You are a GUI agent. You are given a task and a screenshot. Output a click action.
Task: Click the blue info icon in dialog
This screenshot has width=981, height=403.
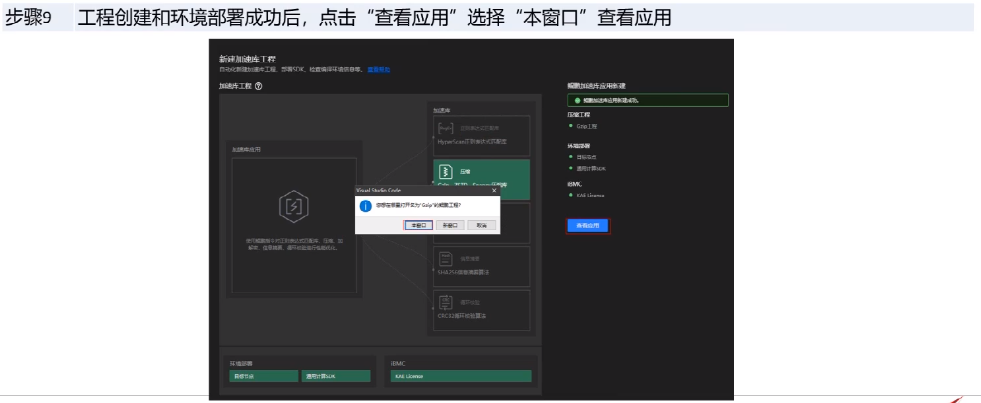point(365,206)
